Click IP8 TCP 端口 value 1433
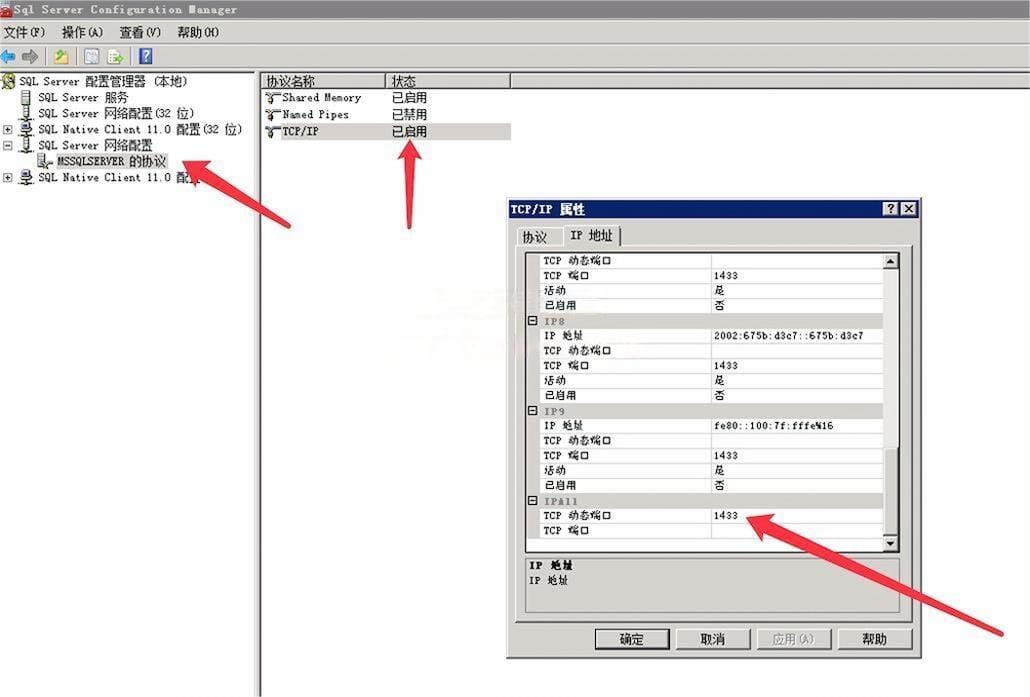The width and height of the screenshot is (1030, 697). pyautogui.click(x=726, y=366)
